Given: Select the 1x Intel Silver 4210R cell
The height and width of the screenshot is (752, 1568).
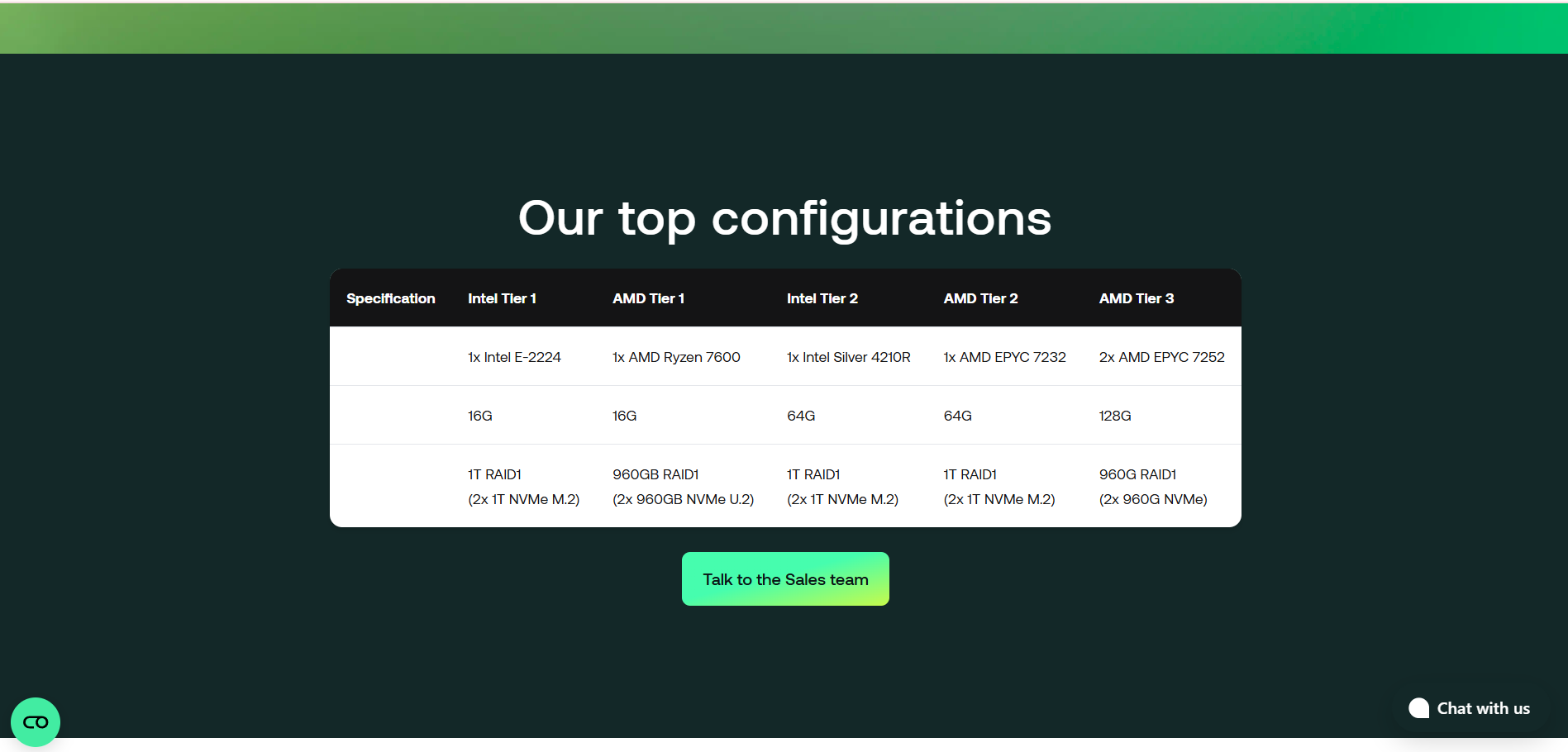Looking at the screenshot, I should 848,357.
